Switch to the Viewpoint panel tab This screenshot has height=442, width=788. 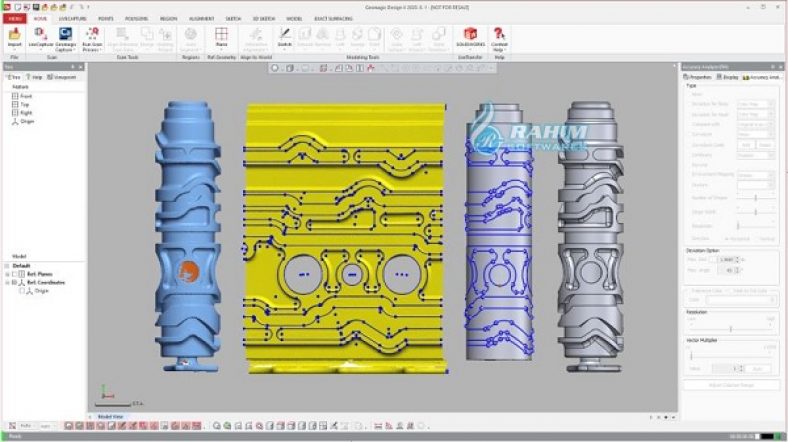pos(62,76)
